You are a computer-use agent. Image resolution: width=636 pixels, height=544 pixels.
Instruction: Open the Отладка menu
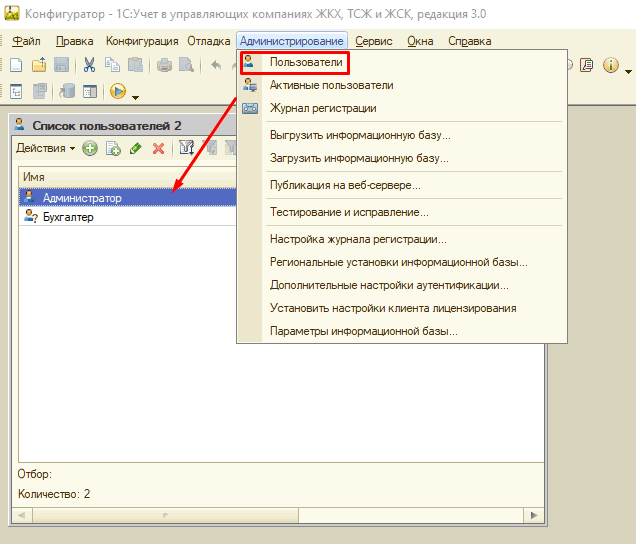click(208, 41)
